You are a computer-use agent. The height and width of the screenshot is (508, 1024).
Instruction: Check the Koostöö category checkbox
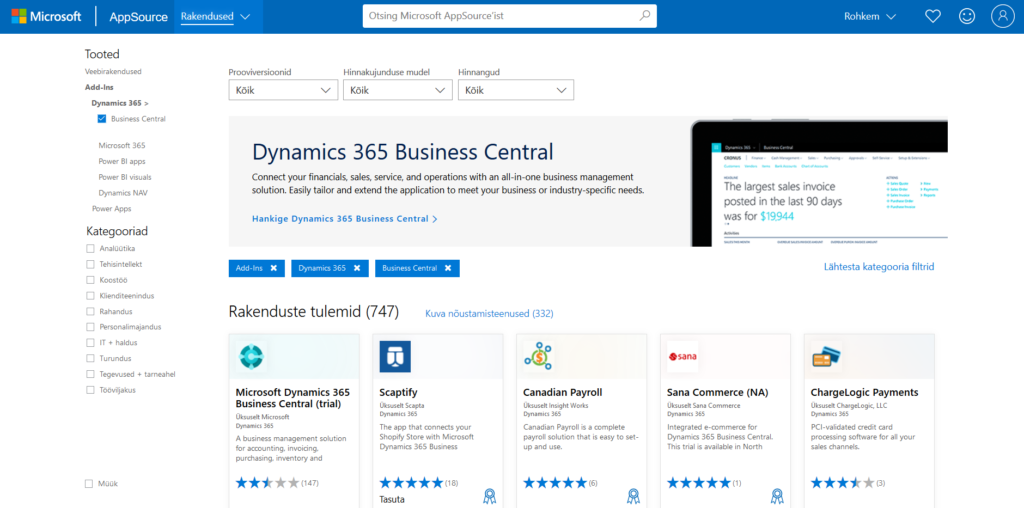(90, 280)
